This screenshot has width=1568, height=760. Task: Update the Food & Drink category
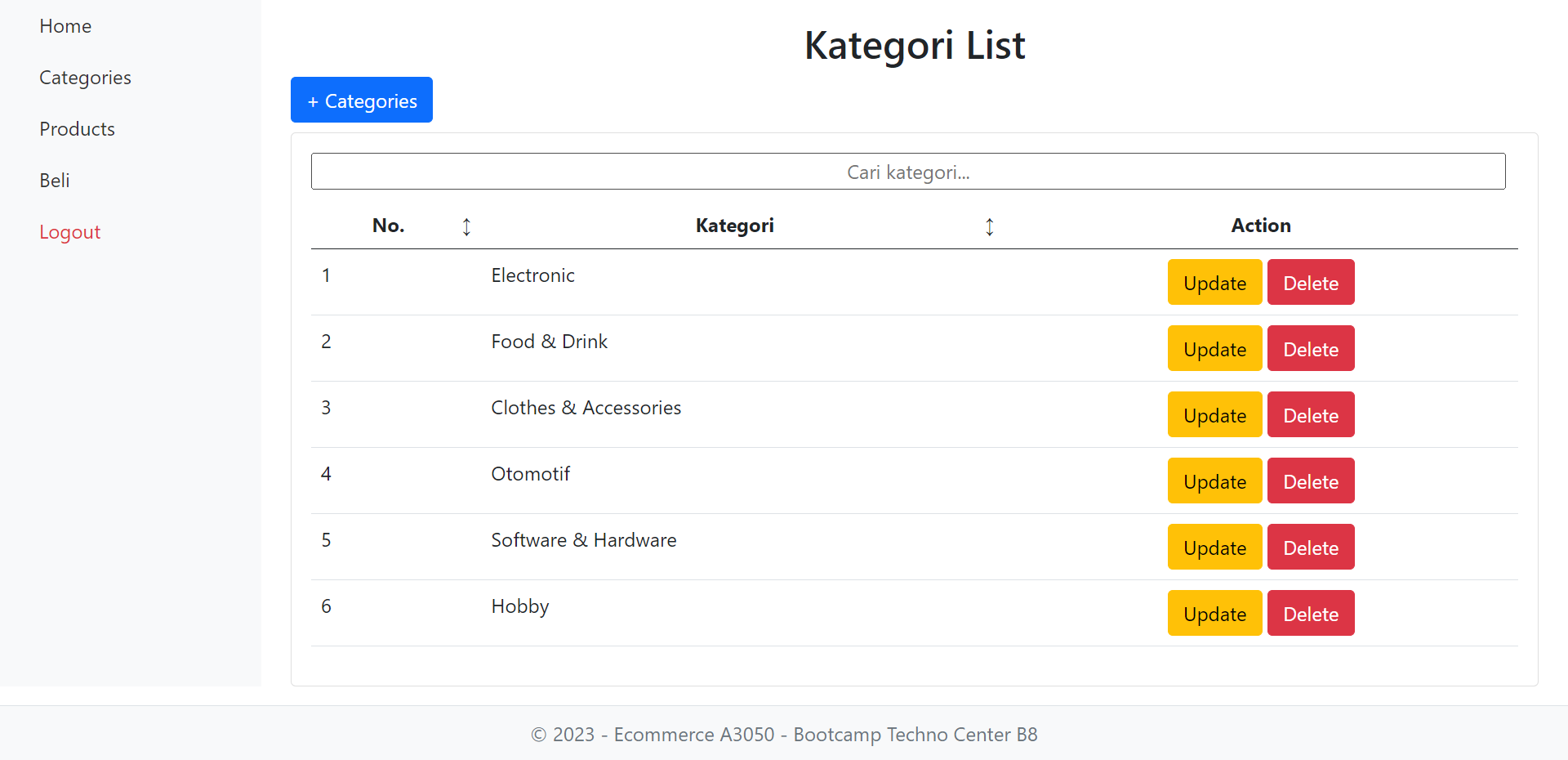click(1214, 349)
